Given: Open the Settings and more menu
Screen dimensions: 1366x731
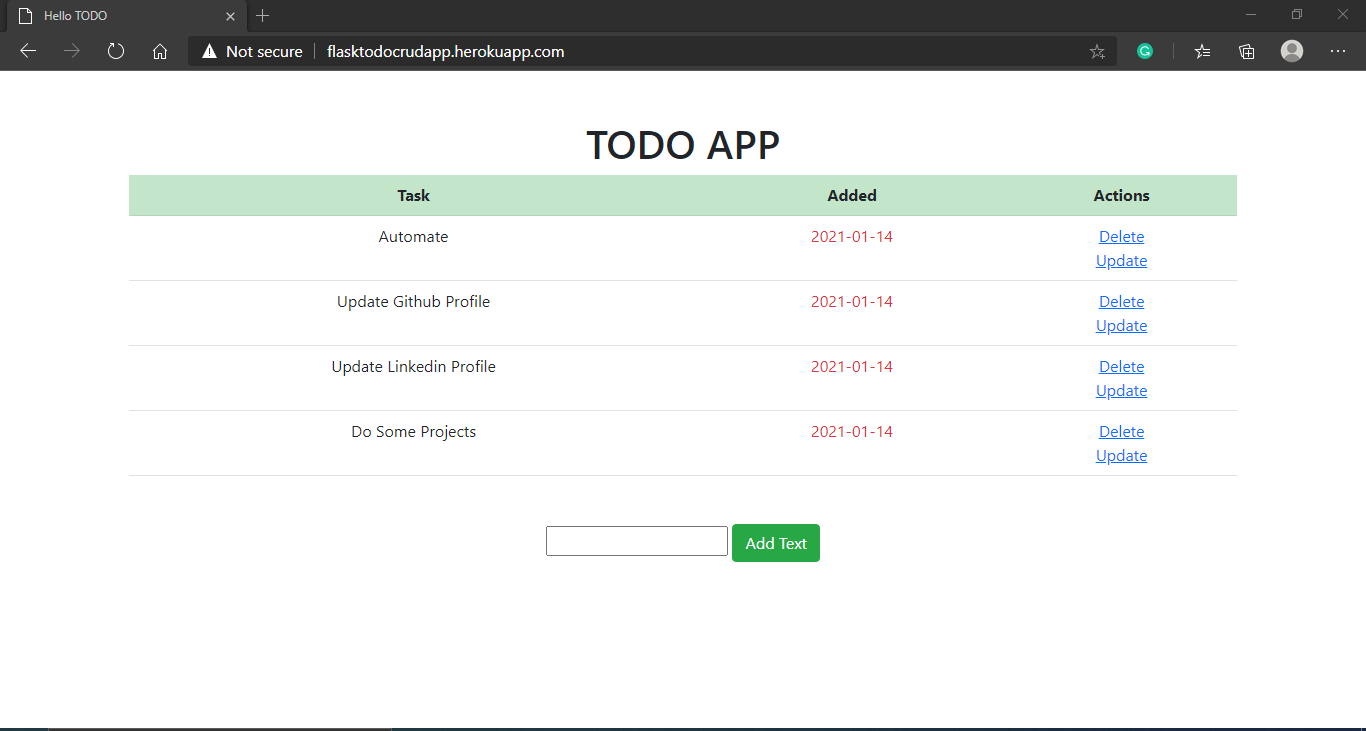Looking at the screenshot, I should pyautogui.click(x=1337, y=51).
